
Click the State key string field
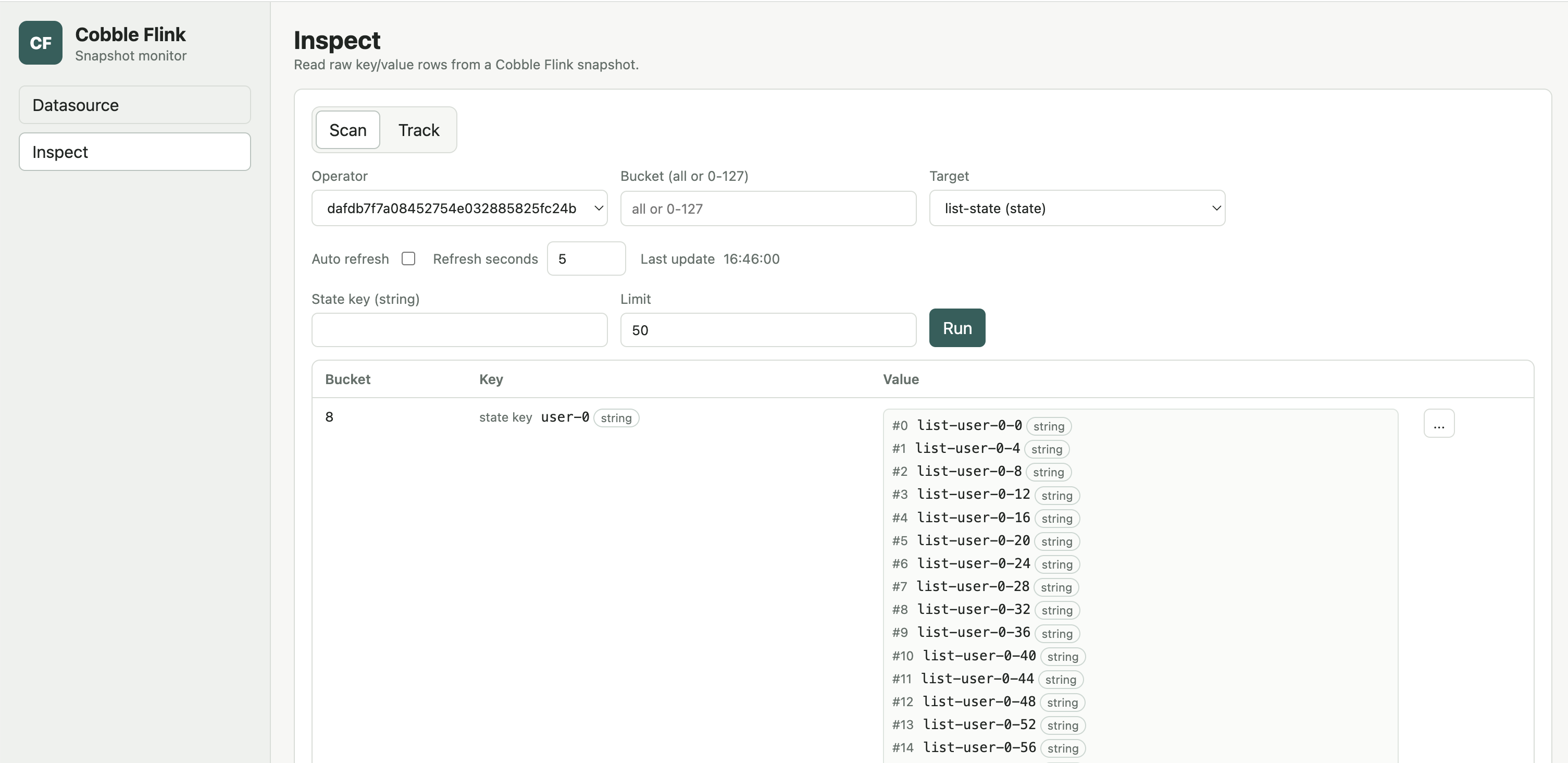pos(459,330)
